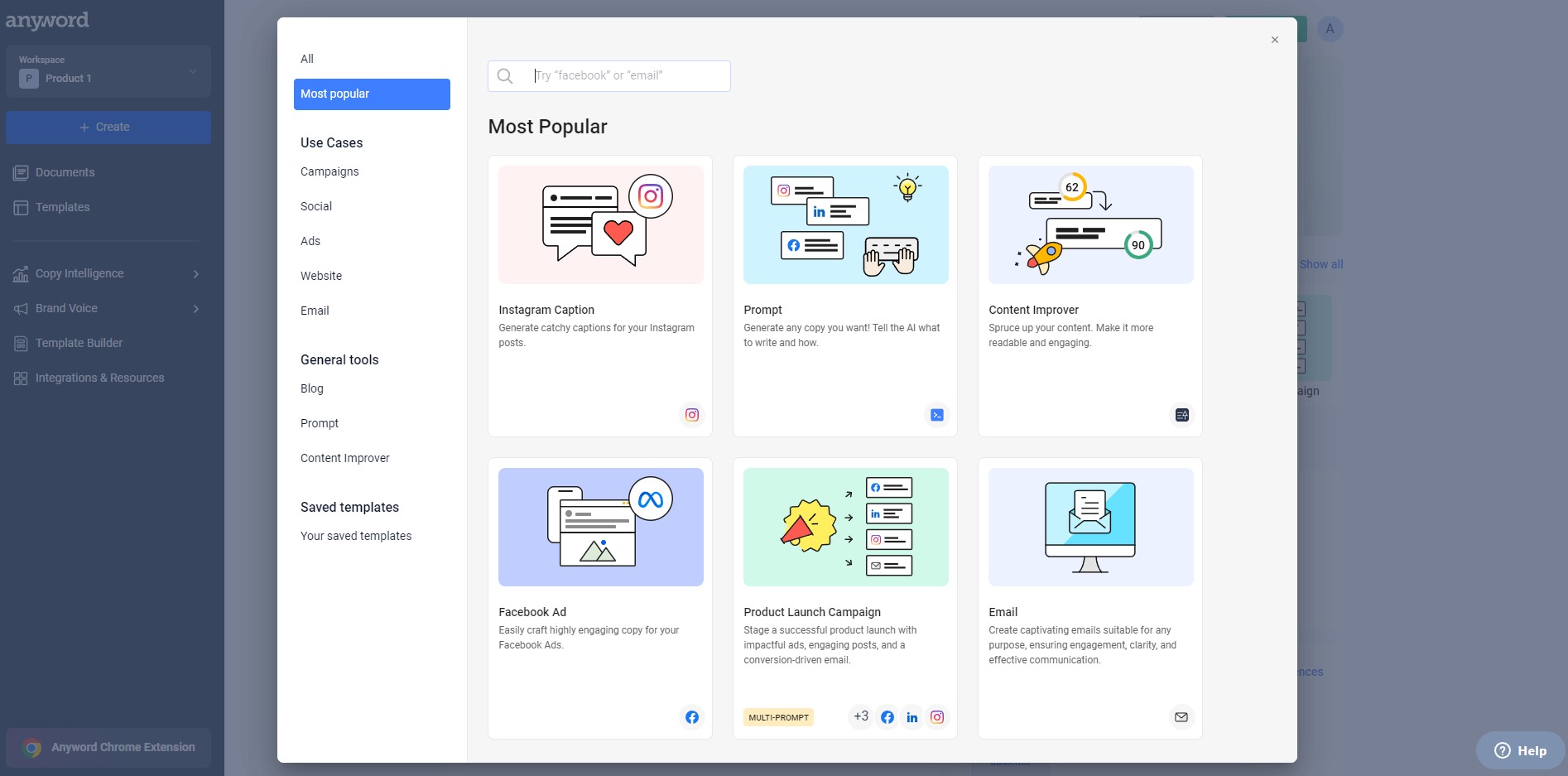1568x776 pixels.
Task: Click the Create button in sidebar
Action: (108, 128)
